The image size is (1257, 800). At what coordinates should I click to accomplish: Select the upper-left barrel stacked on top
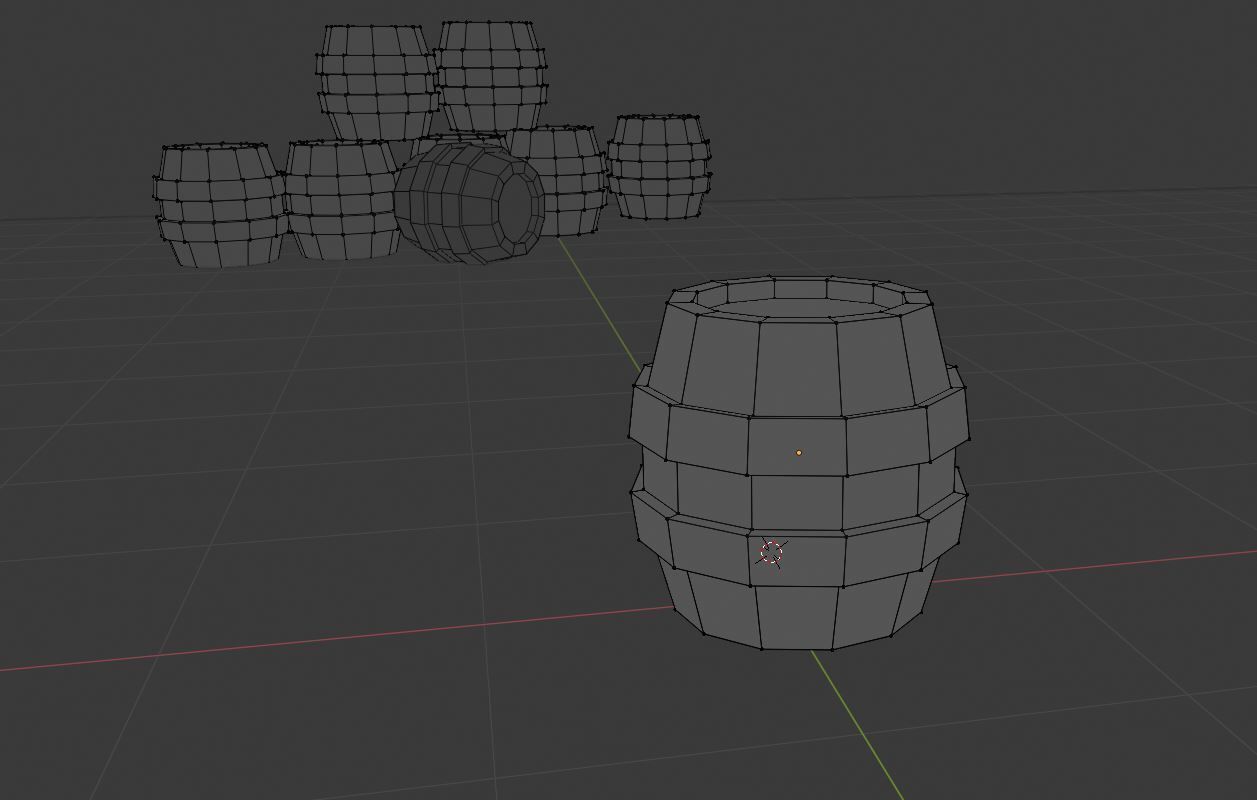[377, 82]
